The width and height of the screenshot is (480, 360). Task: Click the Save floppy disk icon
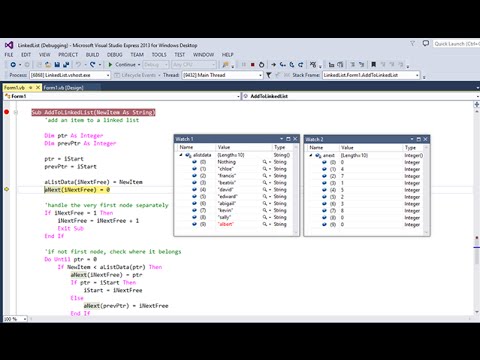pos(57,65)
